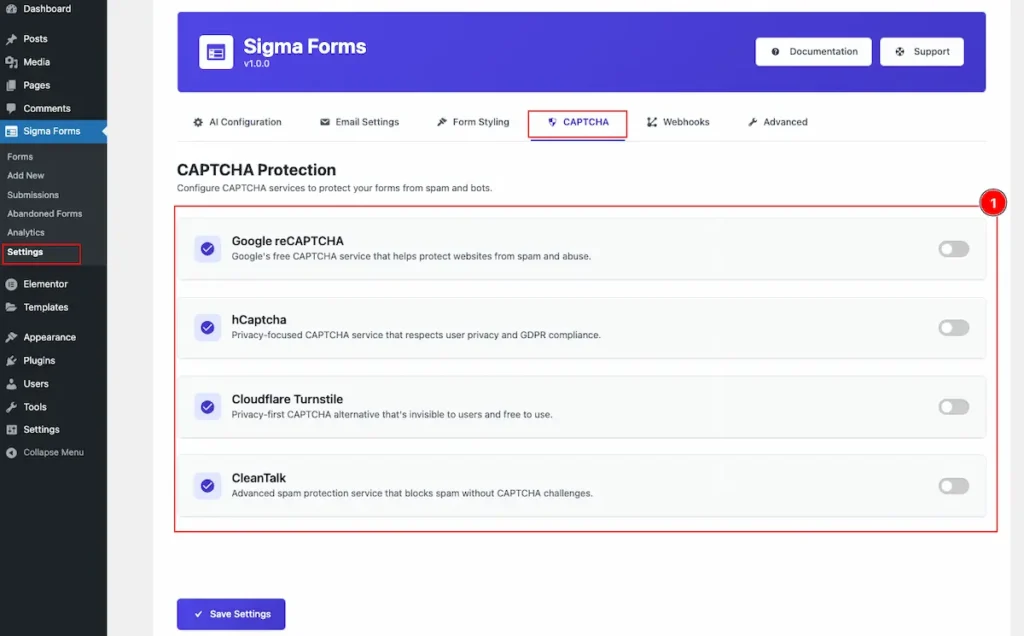Click the hCaptcha title text
Image resolution: width=1024 pixels, height=636 pixels.
259,320
